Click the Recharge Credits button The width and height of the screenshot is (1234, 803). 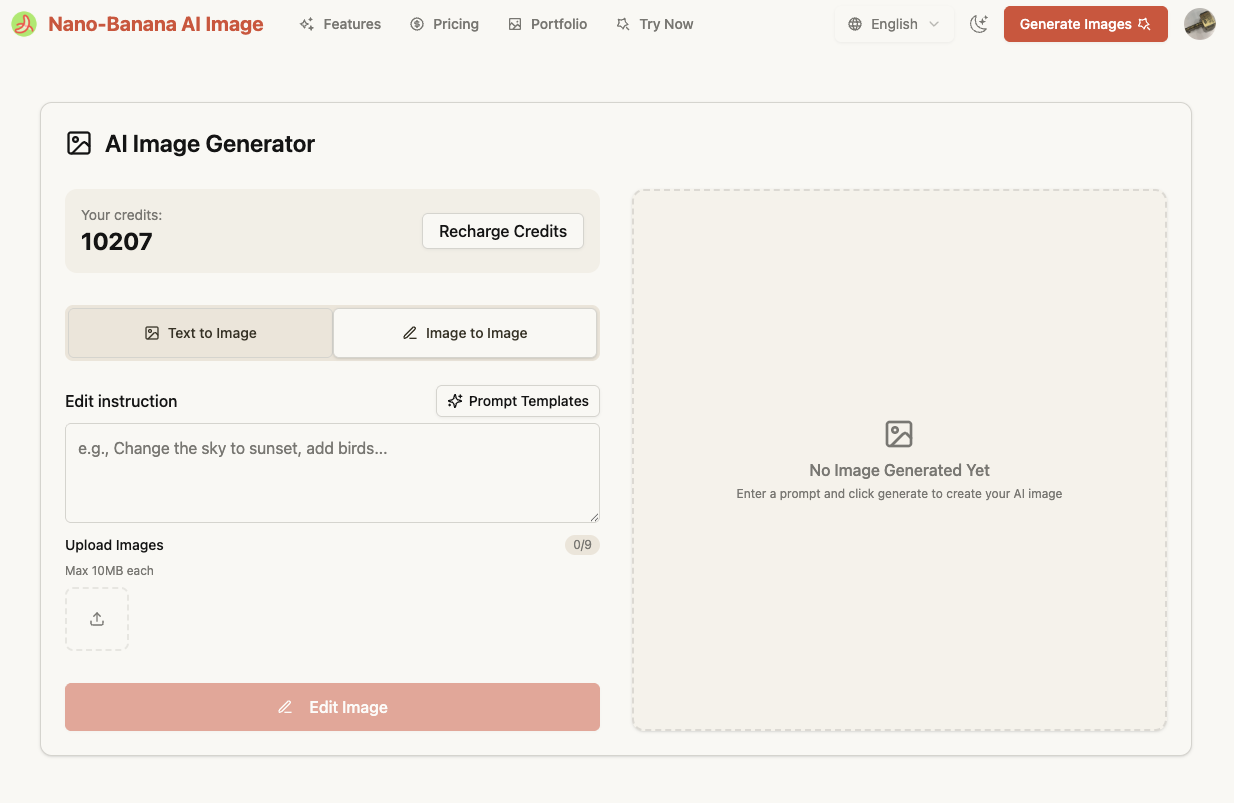503,231
